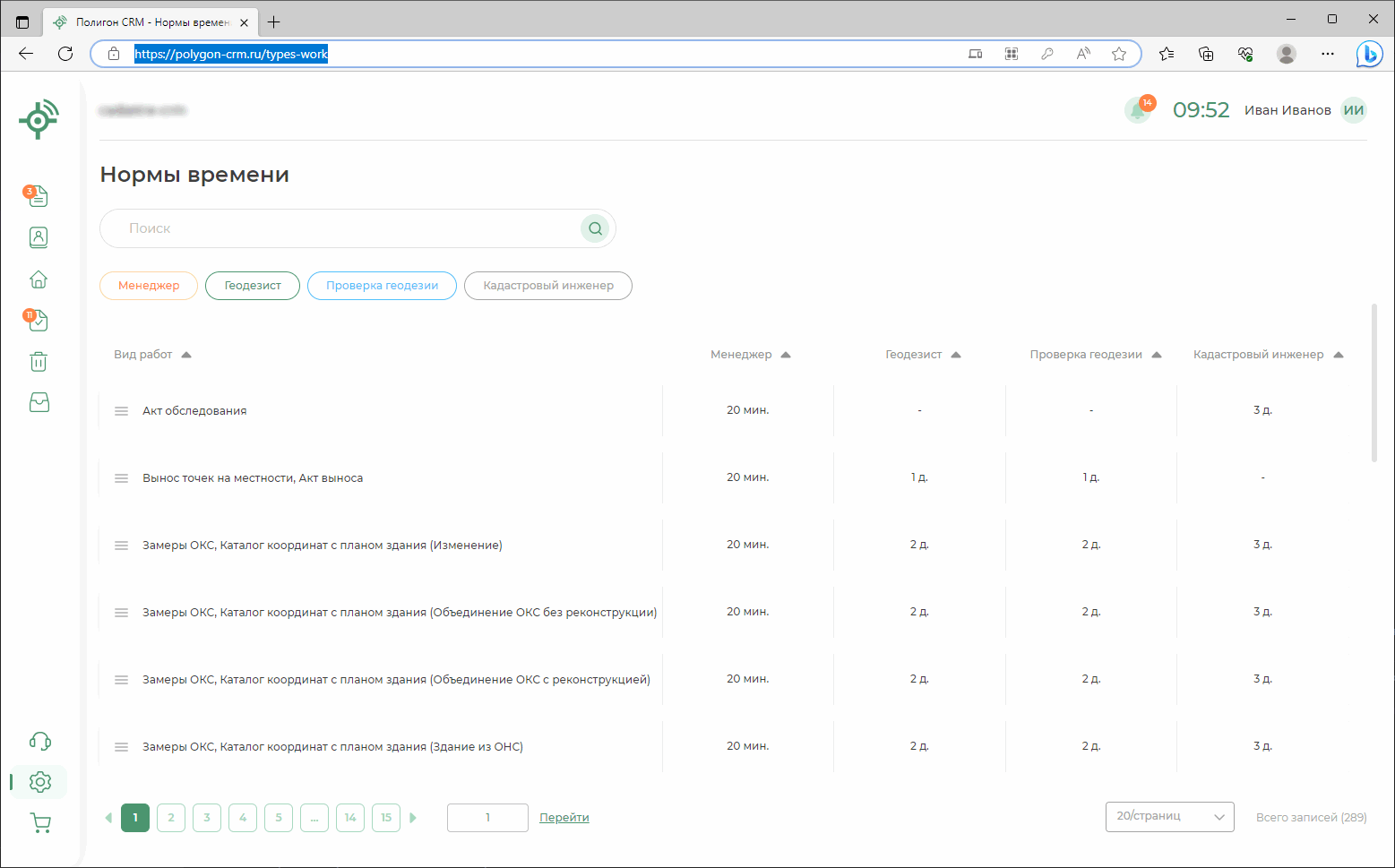The height and width of the screenshot is (868, 1395).
Task: Click the Перейти link
Action: point(564,818)
